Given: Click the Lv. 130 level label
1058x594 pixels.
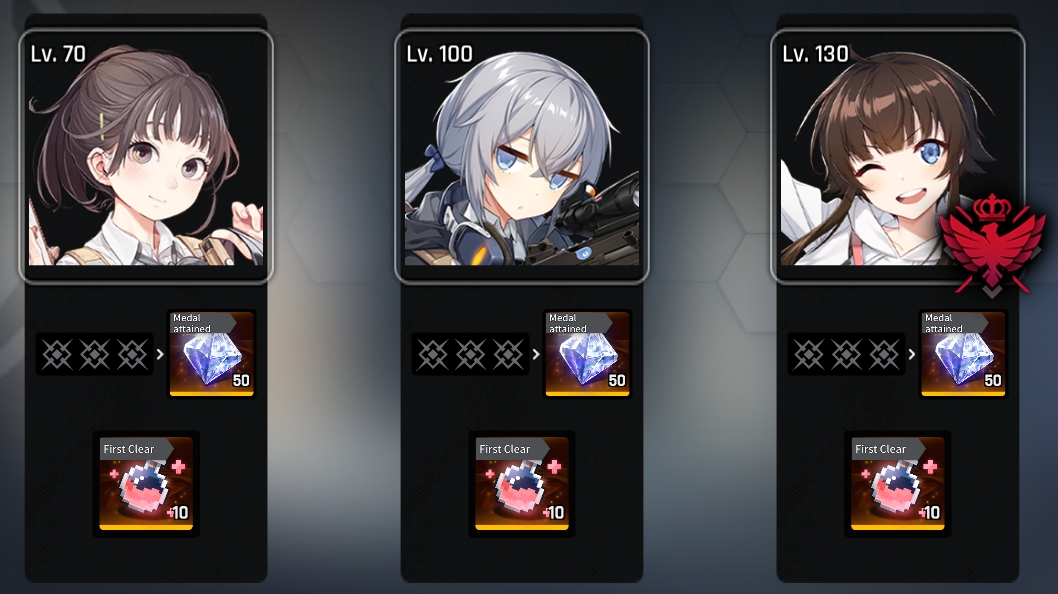Looking at the screenshot, I should coord(815,54).
